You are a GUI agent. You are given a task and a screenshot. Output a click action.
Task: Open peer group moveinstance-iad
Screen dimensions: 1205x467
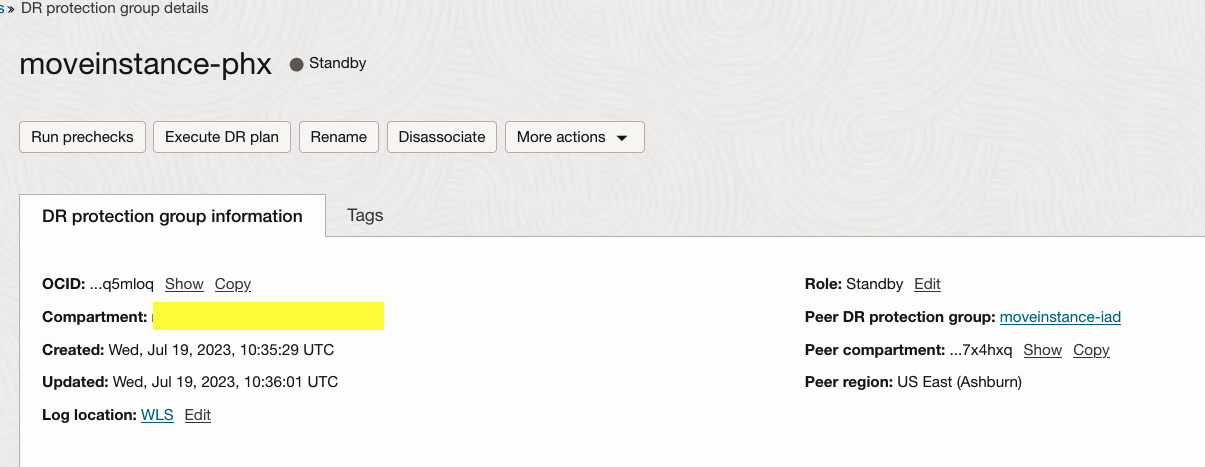click(x=1060, y=317)
